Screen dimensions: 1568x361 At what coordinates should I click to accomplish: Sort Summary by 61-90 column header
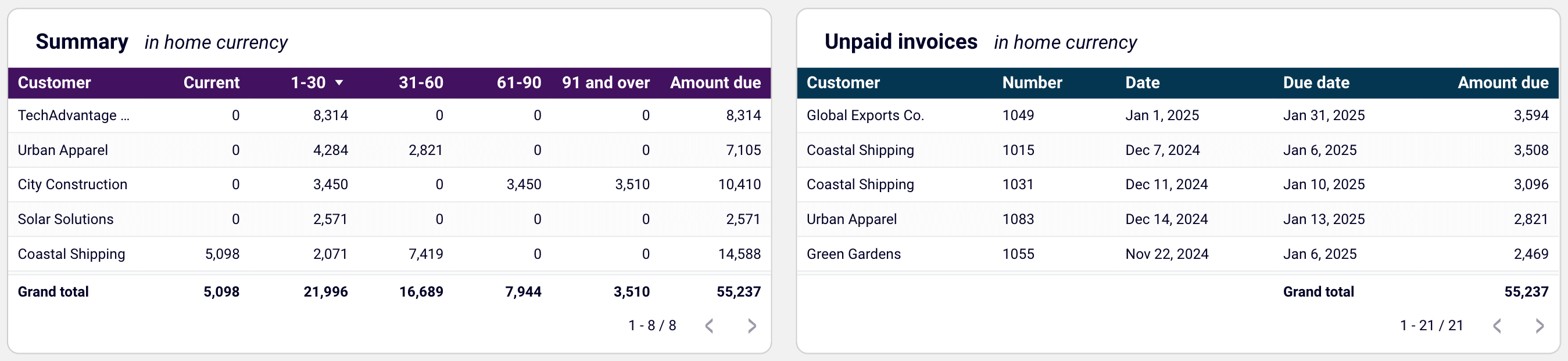tap(518, 82)
